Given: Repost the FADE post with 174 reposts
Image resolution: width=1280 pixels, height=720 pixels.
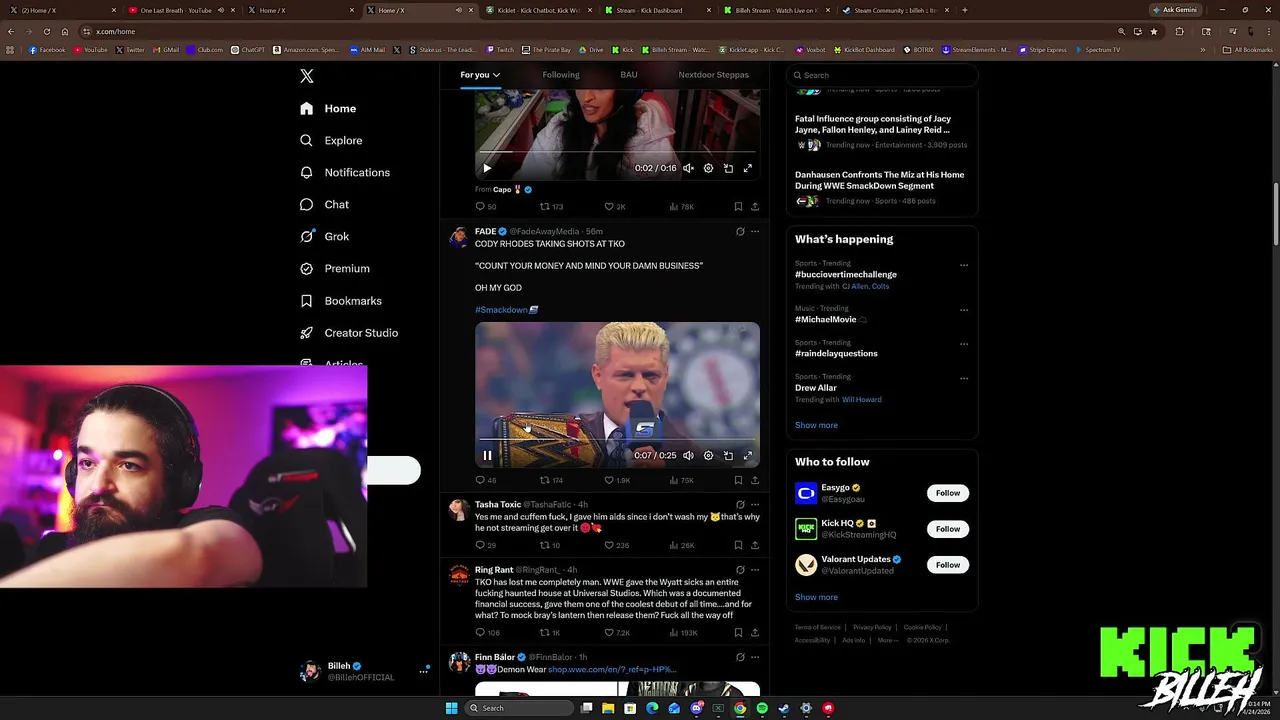Looking at the screenshot, I should pos(552,480).
